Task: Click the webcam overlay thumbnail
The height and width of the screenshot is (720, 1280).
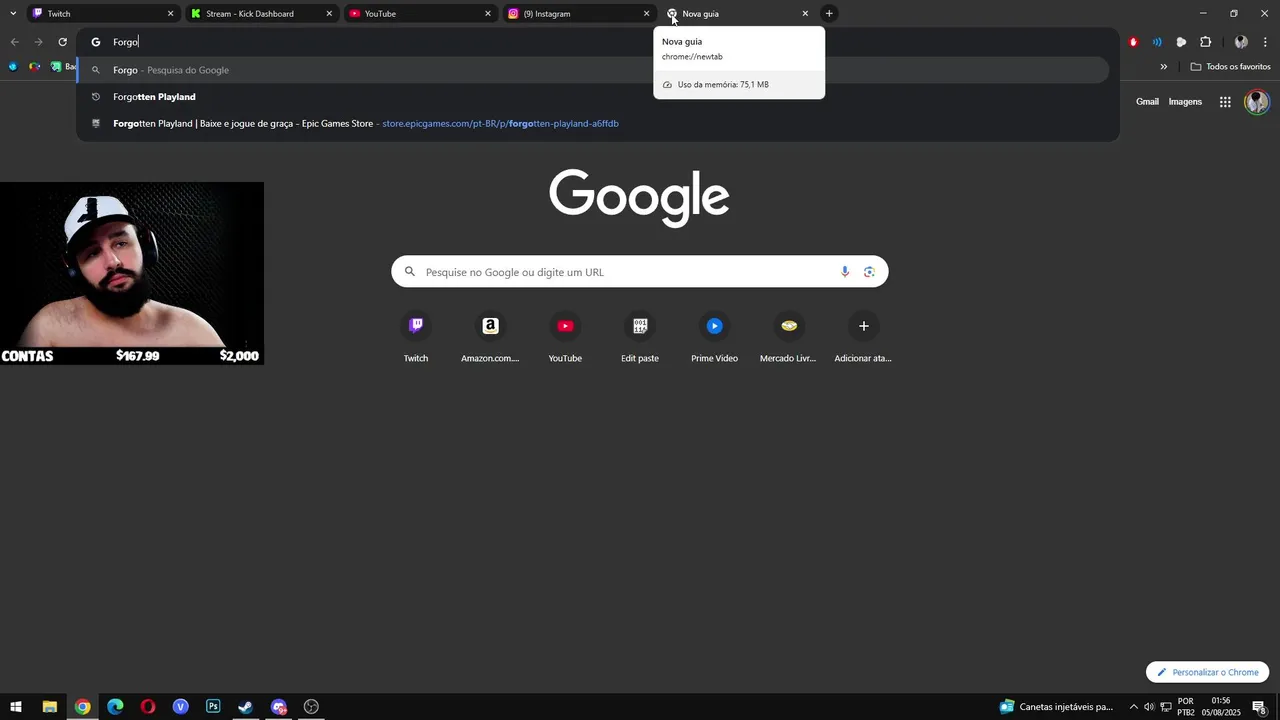Action: [x=132, y=273]
